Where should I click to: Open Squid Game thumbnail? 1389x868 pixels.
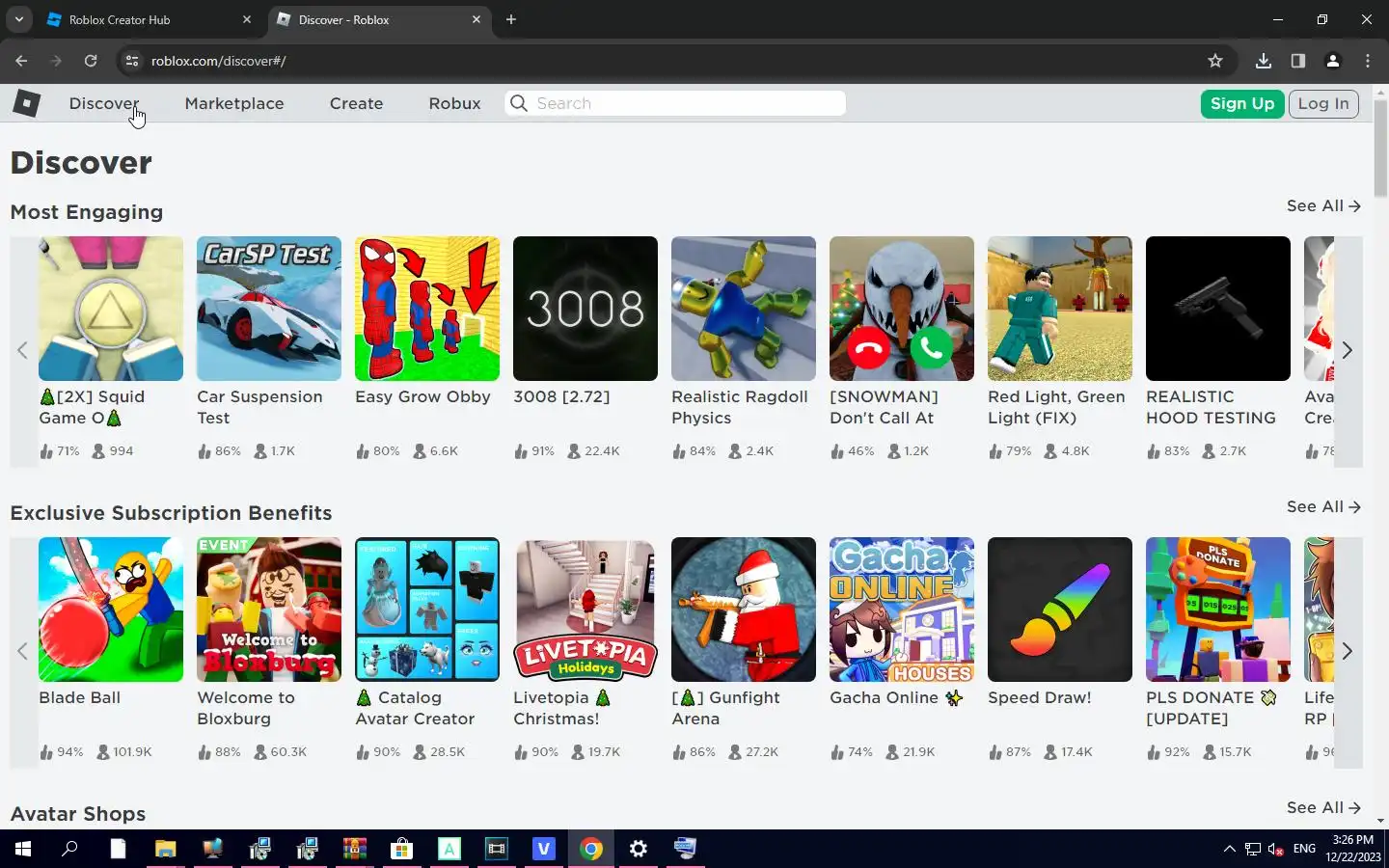tap(111, 309)
